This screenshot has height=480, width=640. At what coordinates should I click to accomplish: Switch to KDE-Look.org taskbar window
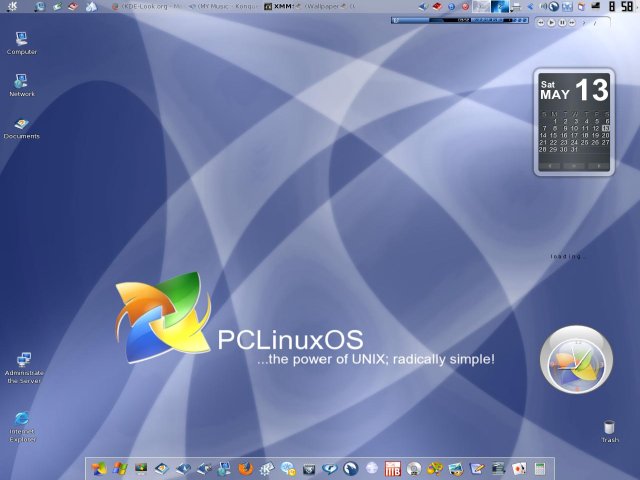[x=148, y=6]
